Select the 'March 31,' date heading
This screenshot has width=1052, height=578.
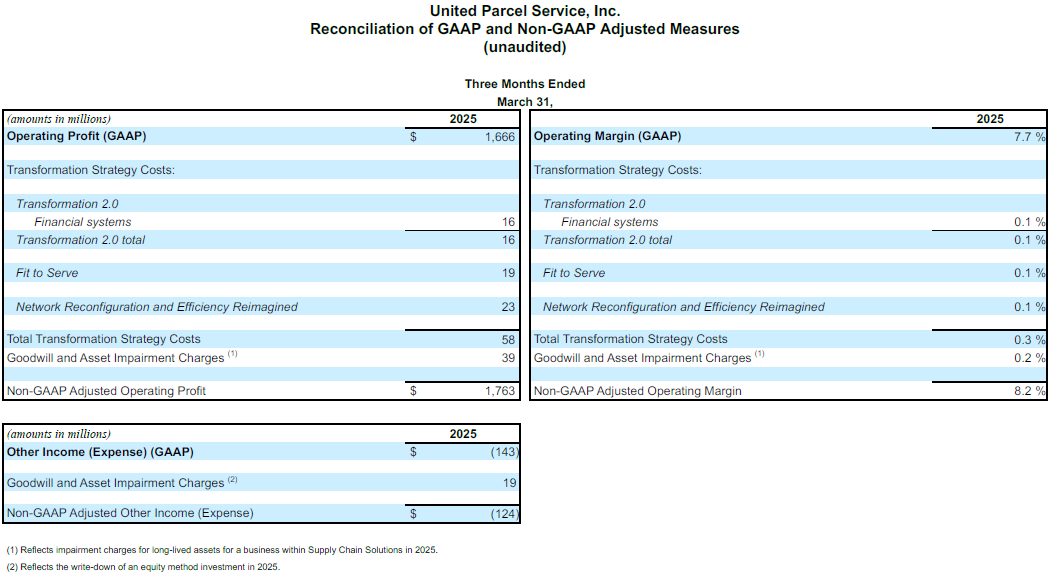[x=525, y=102]
